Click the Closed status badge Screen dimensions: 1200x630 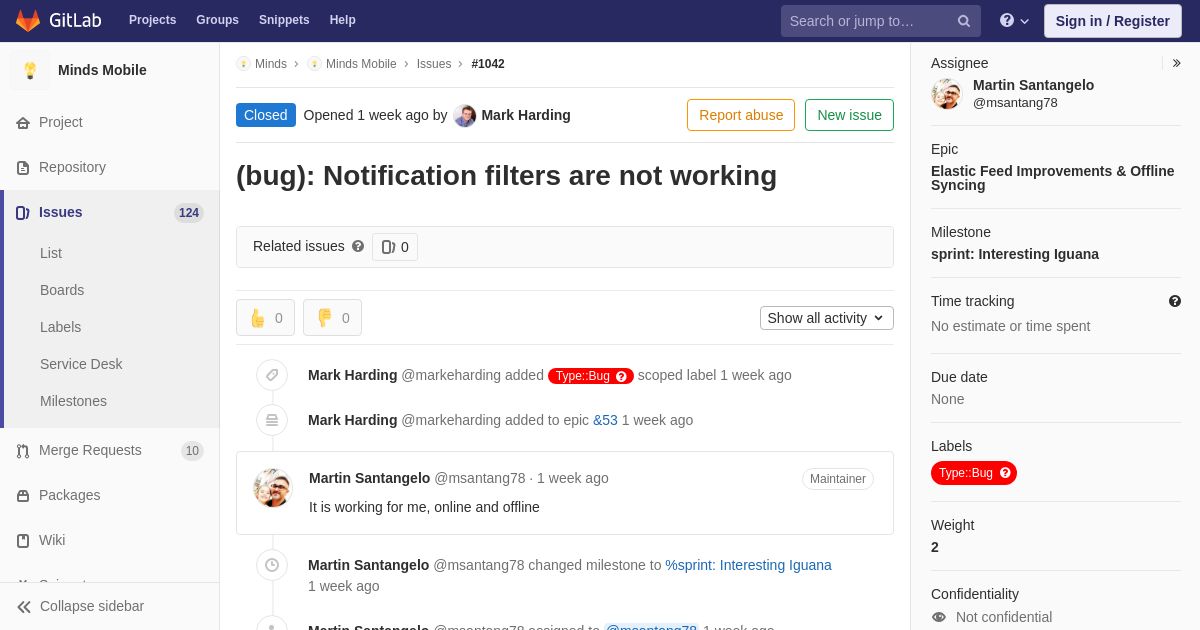(x=266, y=115)
